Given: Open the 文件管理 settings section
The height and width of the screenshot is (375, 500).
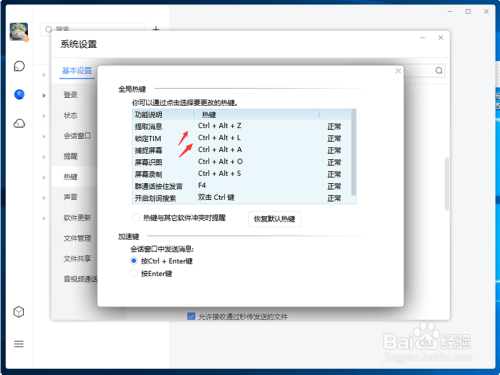Looking at the screenshot, I should coord(77,238).
